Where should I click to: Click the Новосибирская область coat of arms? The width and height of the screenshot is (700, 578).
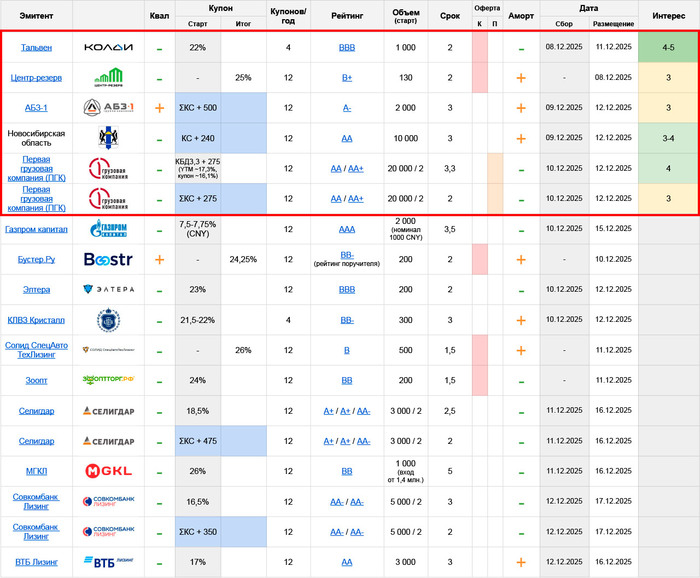pos(108,138)
